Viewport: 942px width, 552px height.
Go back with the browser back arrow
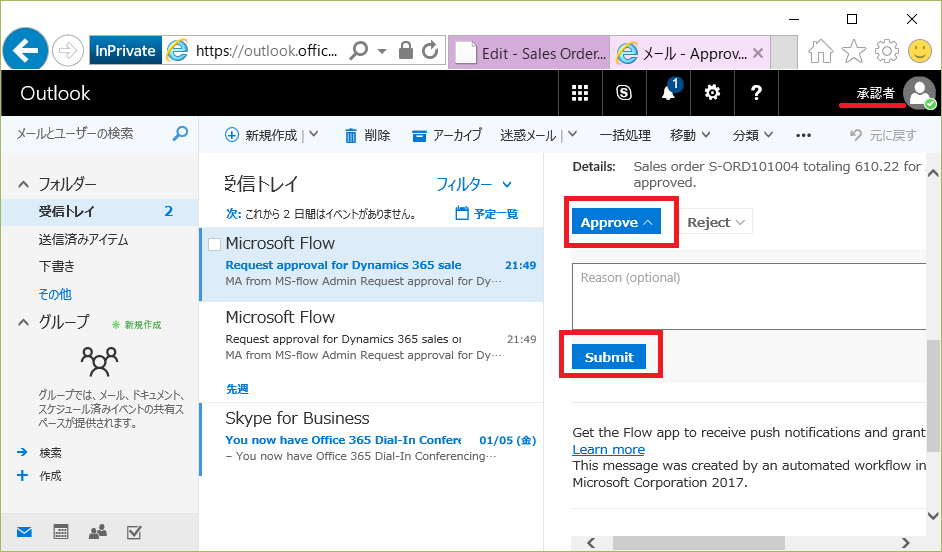(25, 50)
